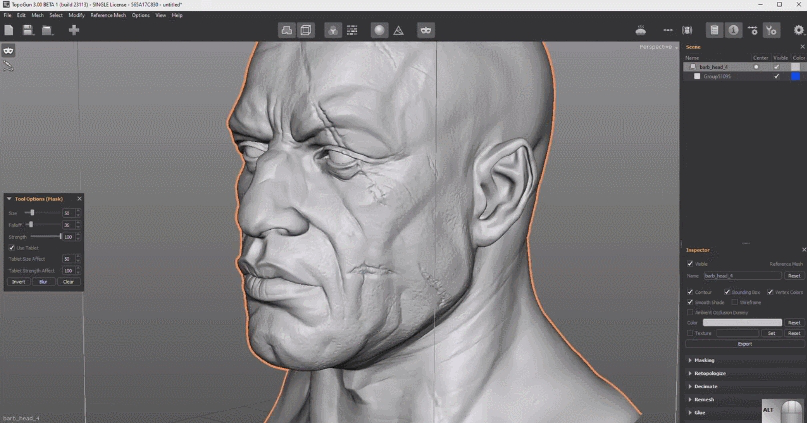
Task: Click the slider-with-circle options icon
Action: 752,30
